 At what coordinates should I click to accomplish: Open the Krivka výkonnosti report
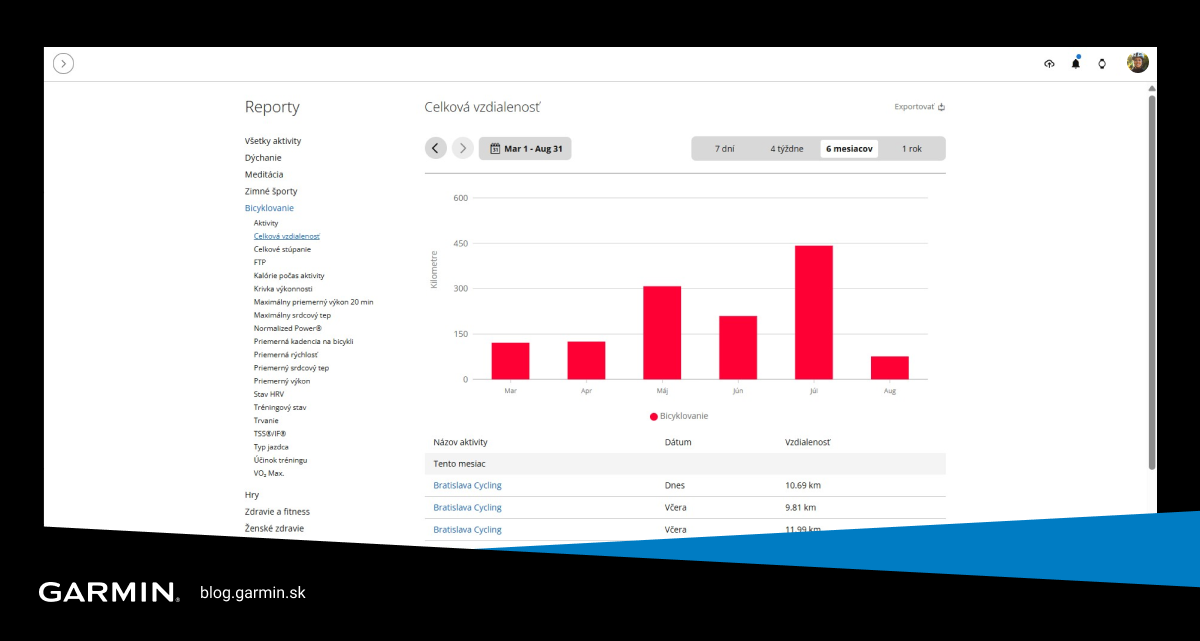point(283,289)
